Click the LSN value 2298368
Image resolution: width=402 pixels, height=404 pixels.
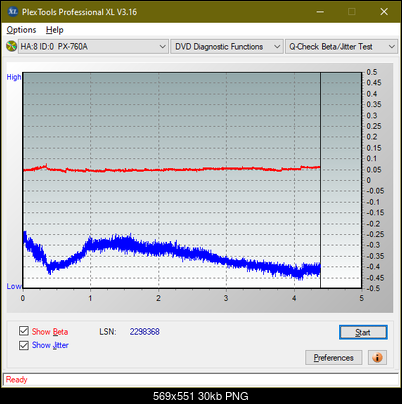tap(145, 332)
